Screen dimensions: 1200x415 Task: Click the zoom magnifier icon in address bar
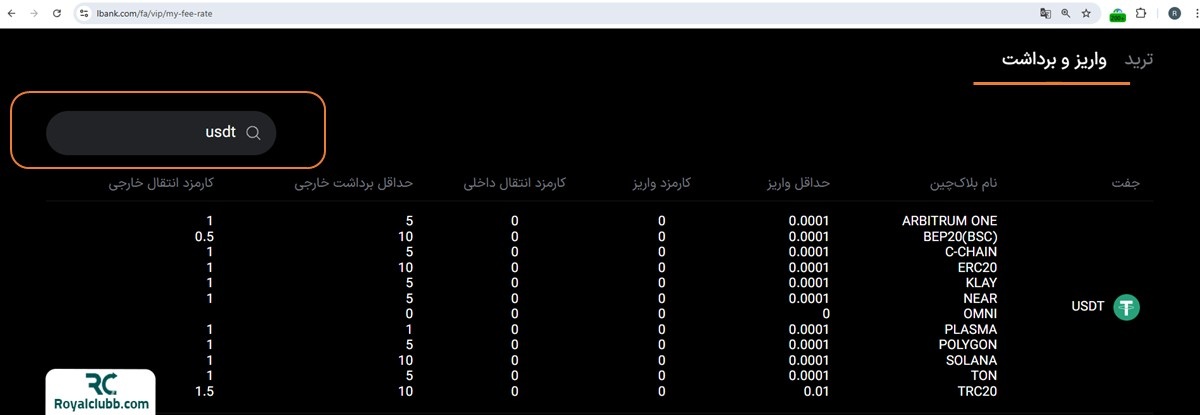pos(1066,14)
